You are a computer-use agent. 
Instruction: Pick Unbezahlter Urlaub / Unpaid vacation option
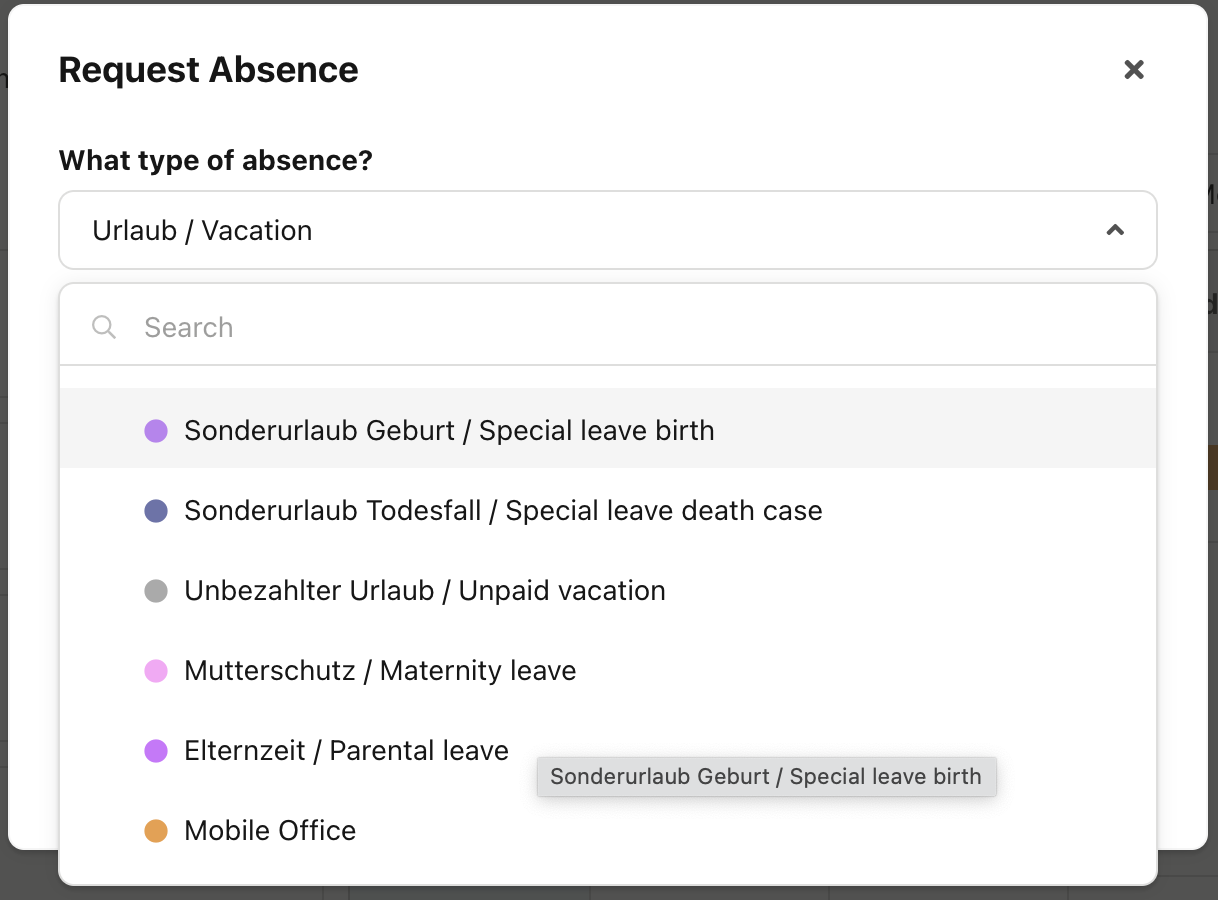click(608, 590)
